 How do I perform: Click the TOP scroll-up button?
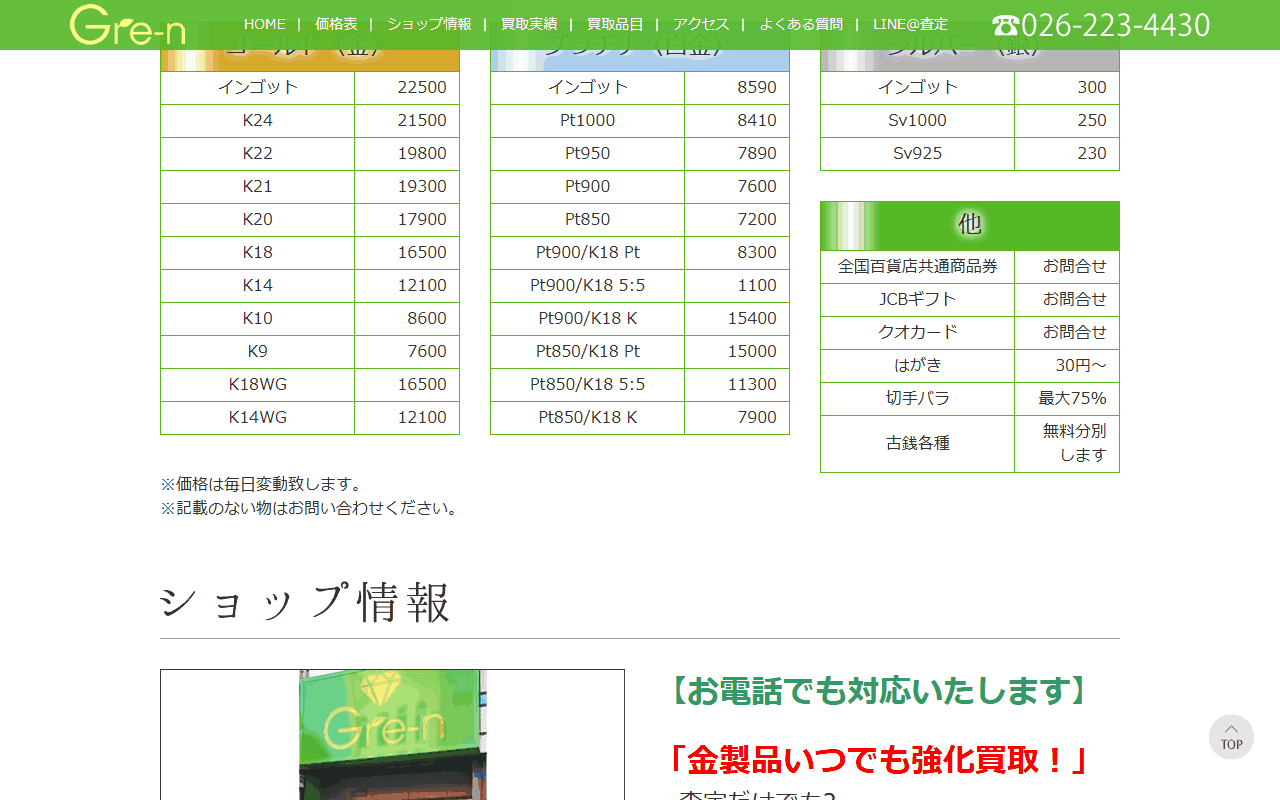click(1231, 737)
